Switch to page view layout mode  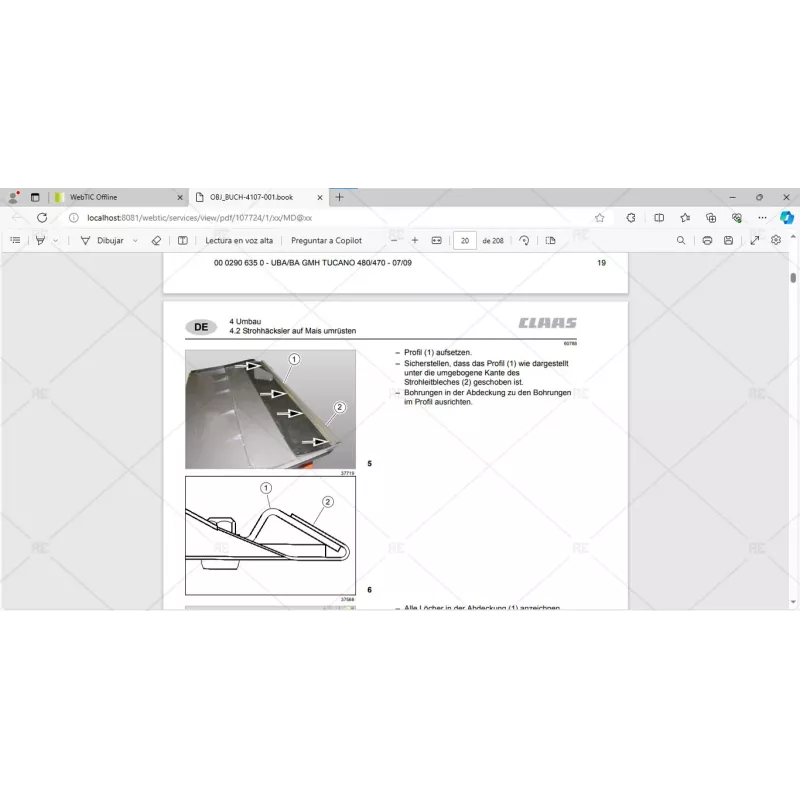click(x=550, y=240)
